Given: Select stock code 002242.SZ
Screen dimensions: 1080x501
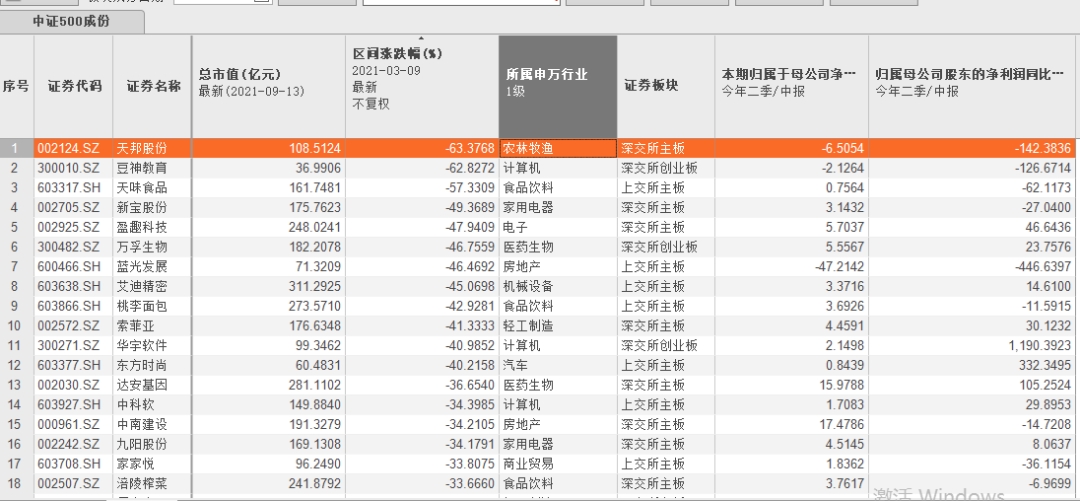Looking at the screenshot, I should point(74,444).
